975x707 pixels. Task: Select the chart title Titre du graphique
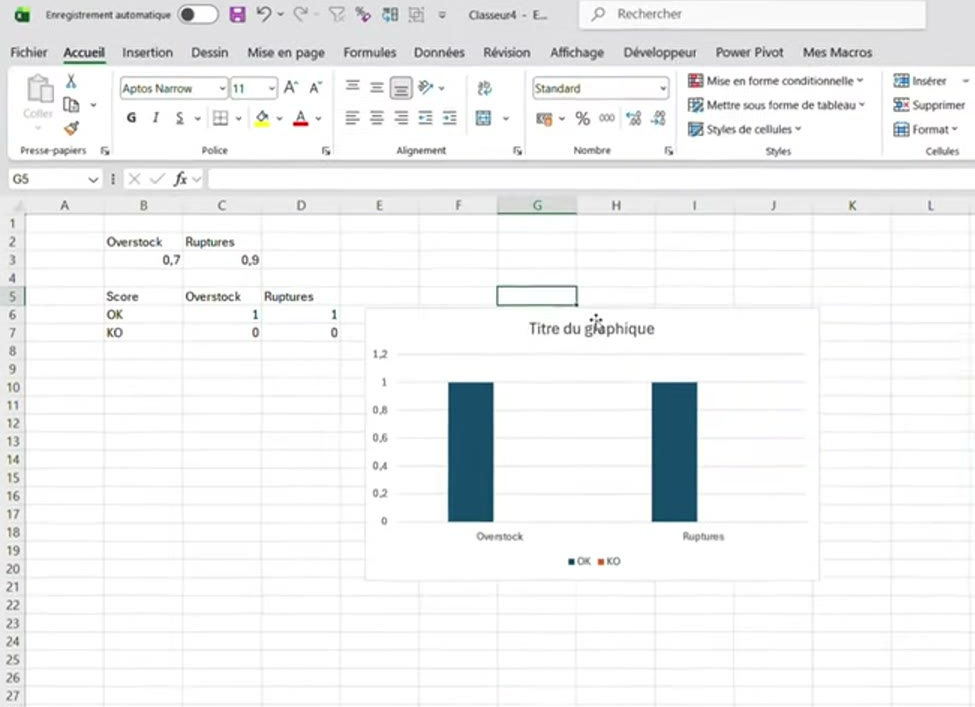pos(591,328)
